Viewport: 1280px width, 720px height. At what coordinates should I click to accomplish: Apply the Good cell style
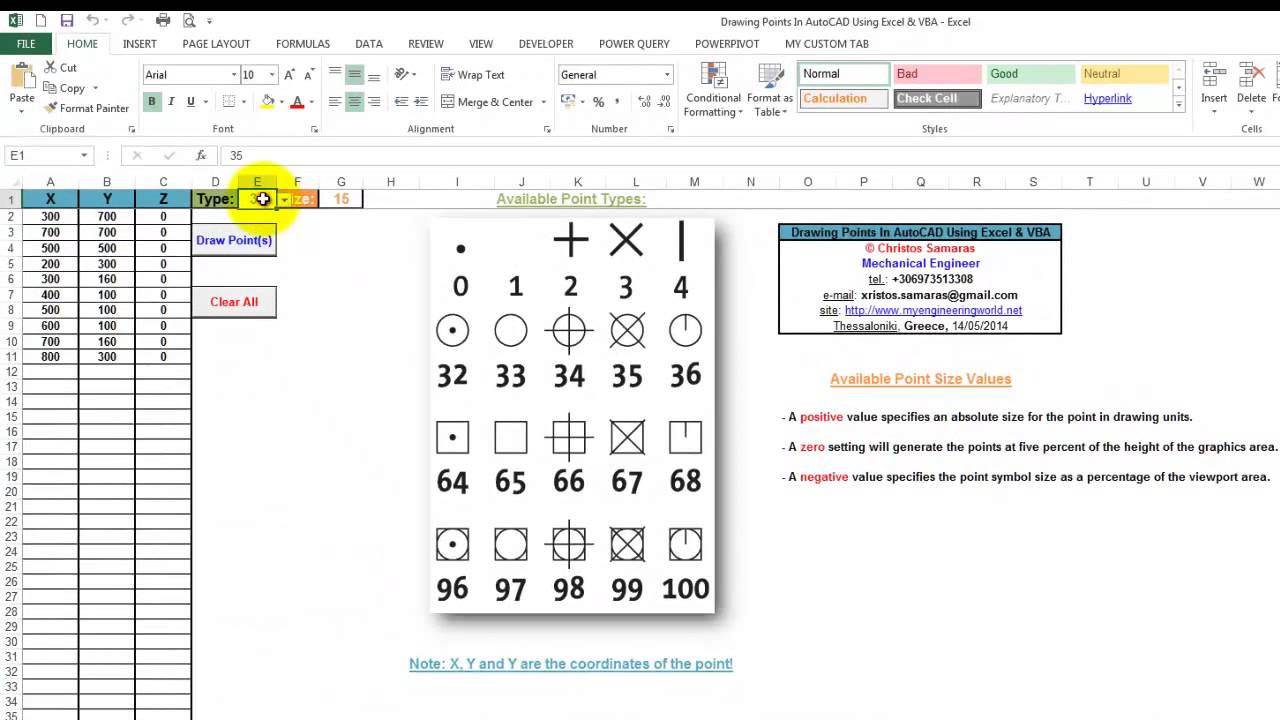tap(1031, 74)
